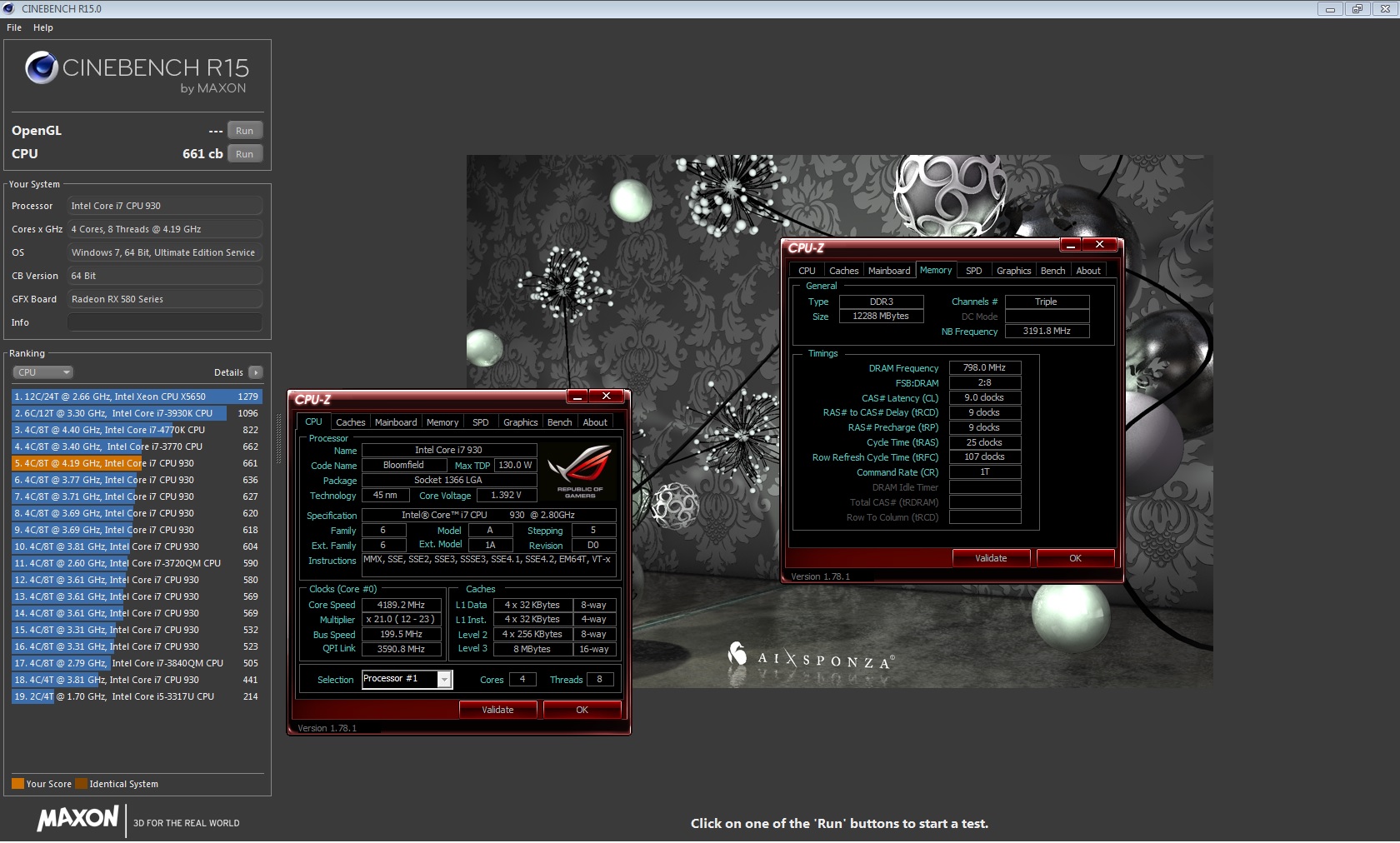Select highlighted ranking row scoring 661
The width and height of the screenshot is (1400, 843).
click(137, 463)
